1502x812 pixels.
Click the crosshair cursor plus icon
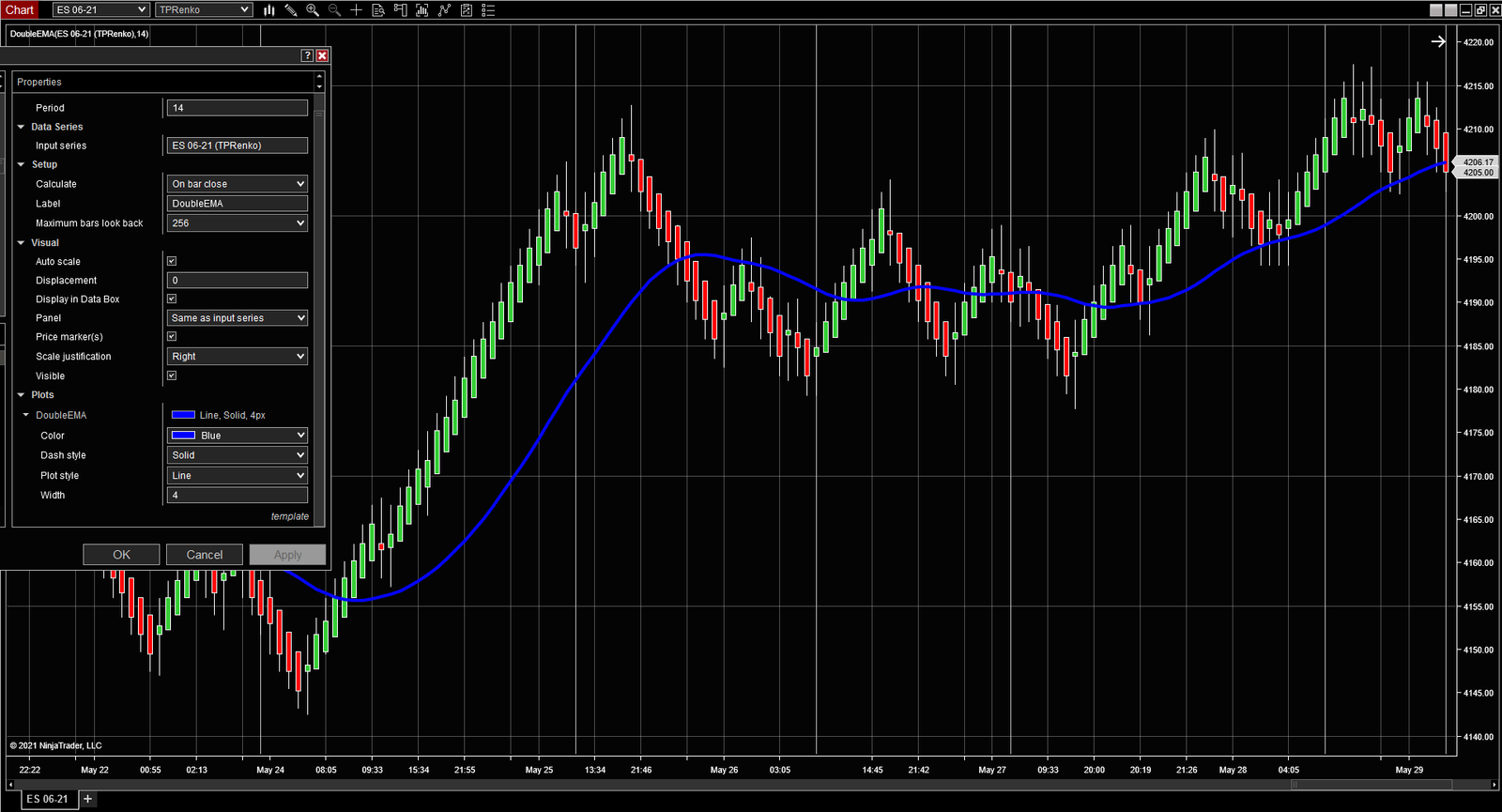point(356,10)
